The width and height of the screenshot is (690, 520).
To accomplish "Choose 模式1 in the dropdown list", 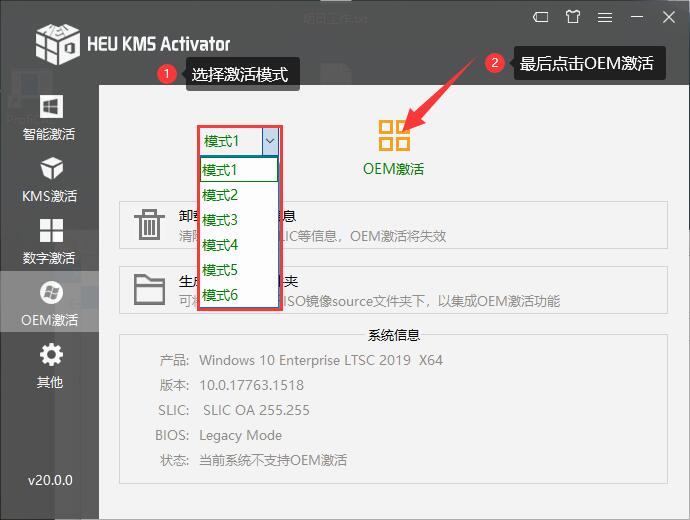I will [239, 169].
